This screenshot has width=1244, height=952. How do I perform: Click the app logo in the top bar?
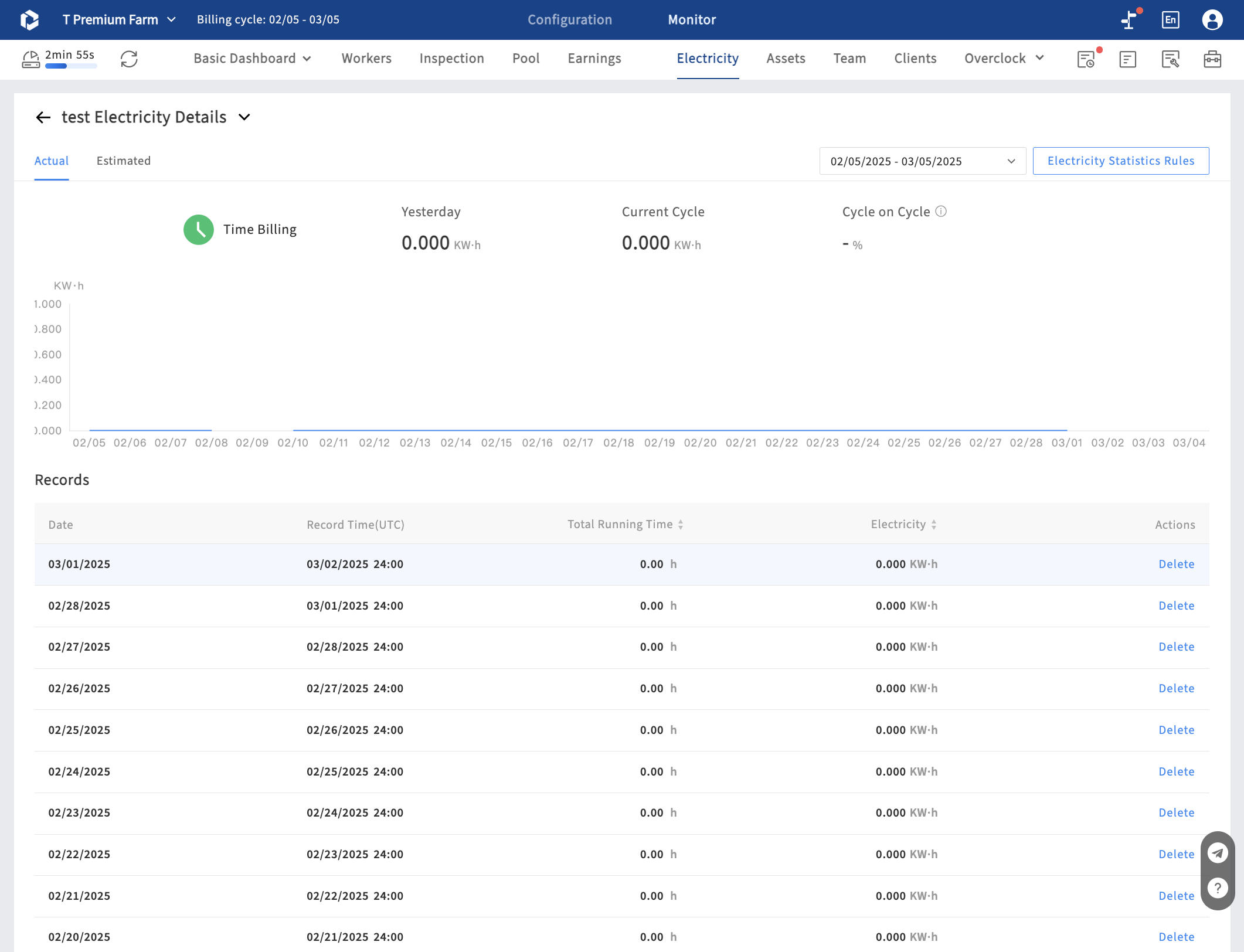pos(29,20)
